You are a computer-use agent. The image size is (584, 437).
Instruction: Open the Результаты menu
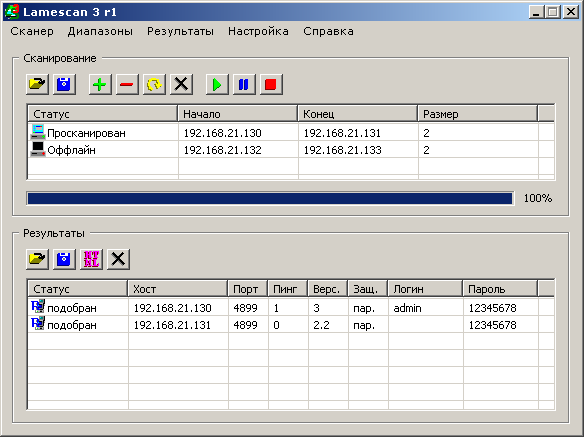pos(180,31)
